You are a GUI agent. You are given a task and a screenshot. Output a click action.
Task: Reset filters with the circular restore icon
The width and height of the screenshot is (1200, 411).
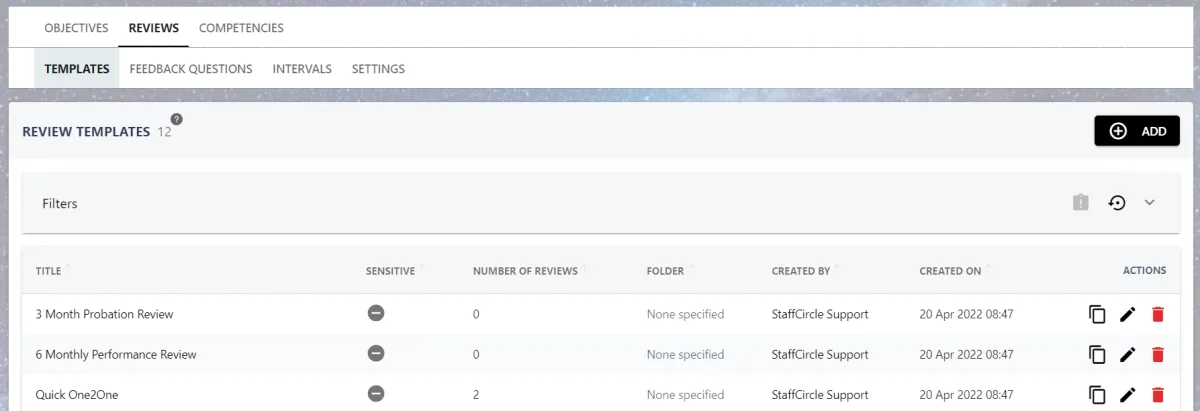pos(1117,203)
